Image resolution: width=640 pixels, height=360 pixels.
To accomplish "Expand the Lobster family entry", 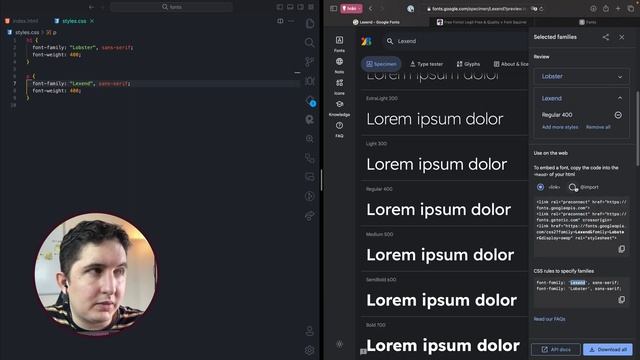I will click(x=582, y=76).
